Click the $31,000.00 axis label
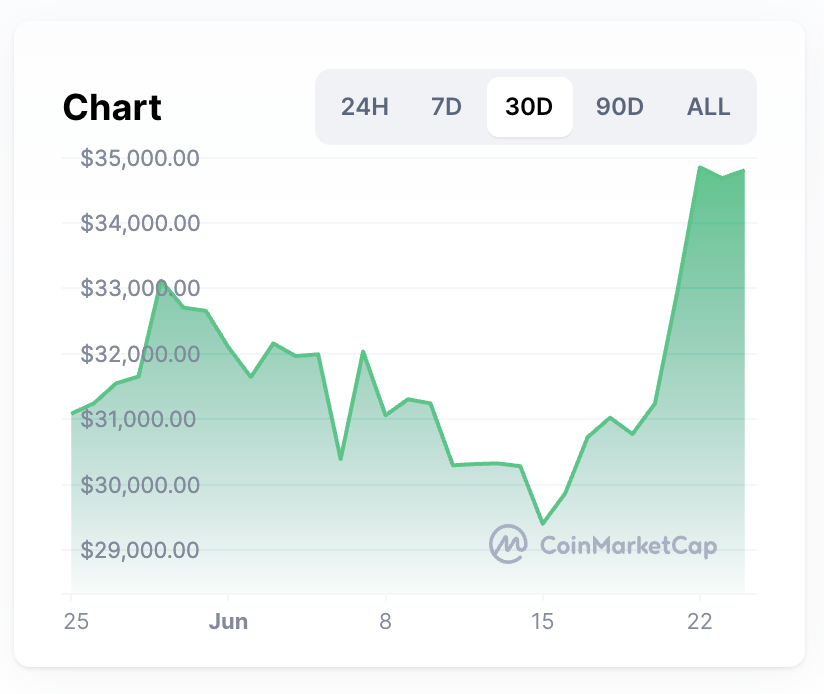Image resolution: width=824 pixels, height=694 pixels. pos(140,419)
